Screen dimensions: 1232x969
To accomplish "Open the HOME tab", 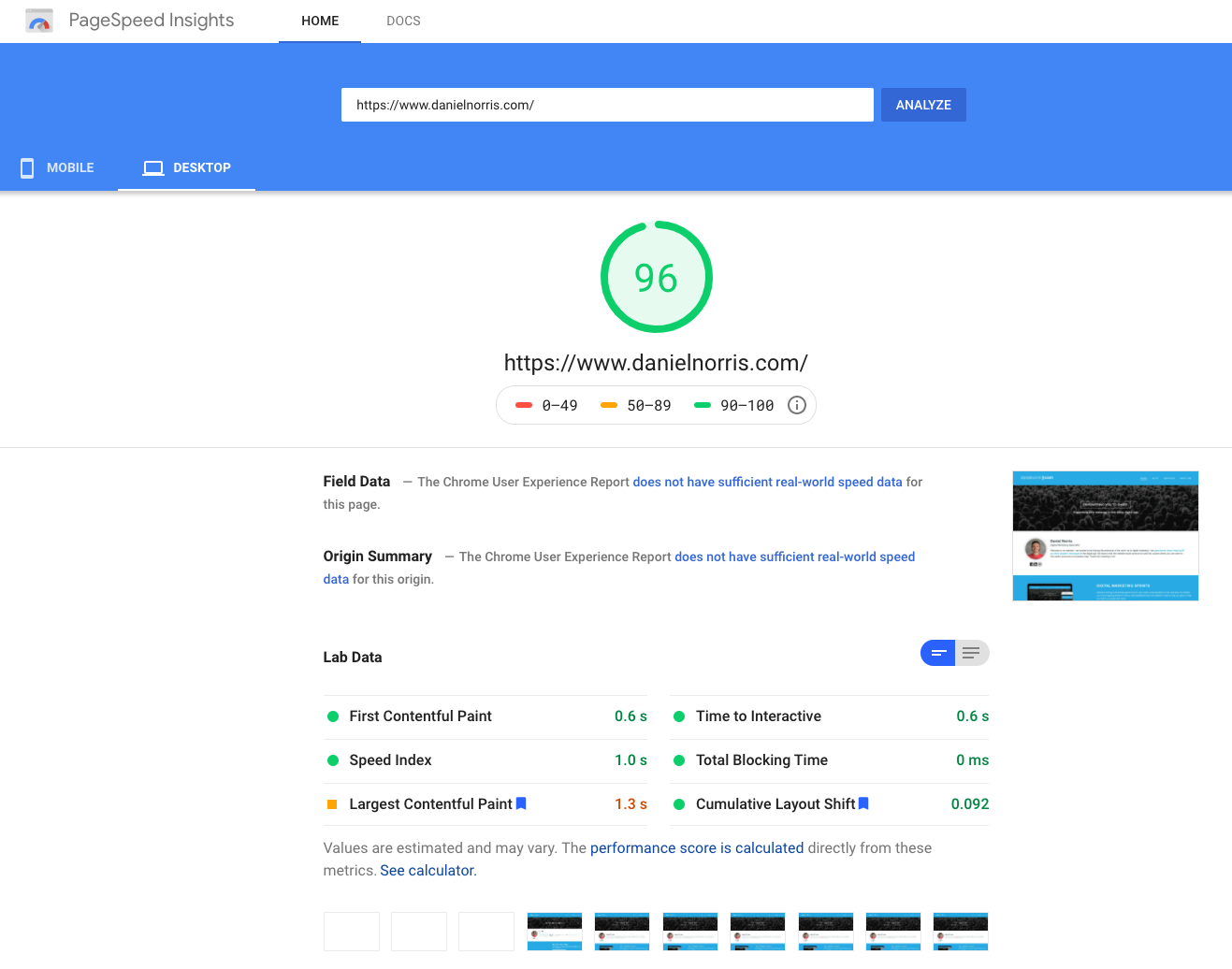I will pos(320,21).
